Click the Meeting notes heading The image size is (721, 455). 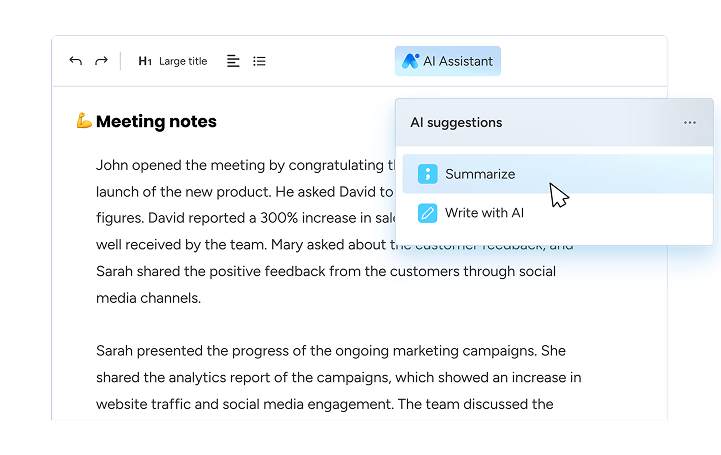click(x=156, y=121)
